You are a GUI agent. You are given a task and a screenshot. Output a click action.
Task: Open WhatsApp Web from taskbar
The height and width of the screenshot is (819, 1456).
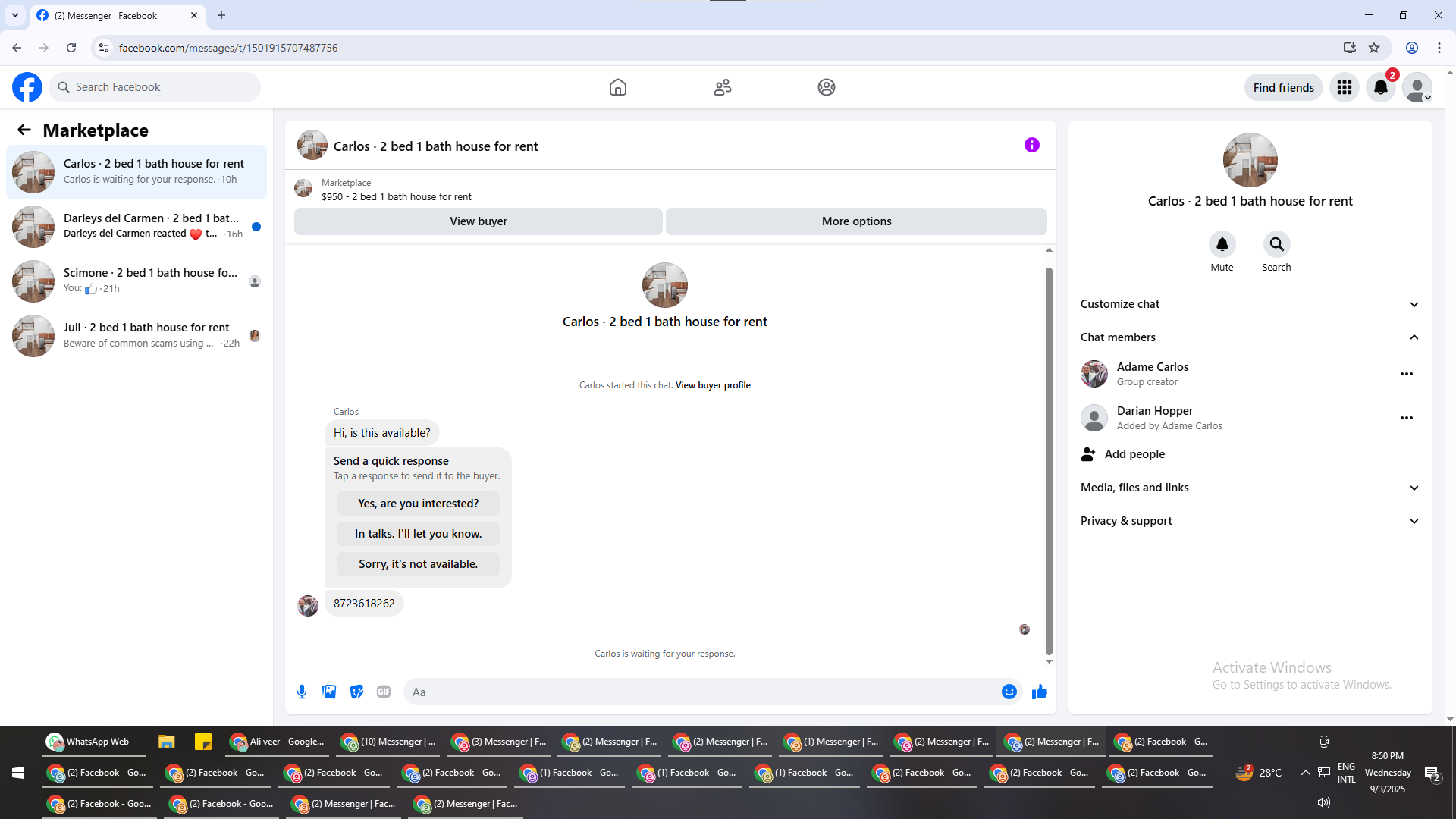tap(93, 742)
